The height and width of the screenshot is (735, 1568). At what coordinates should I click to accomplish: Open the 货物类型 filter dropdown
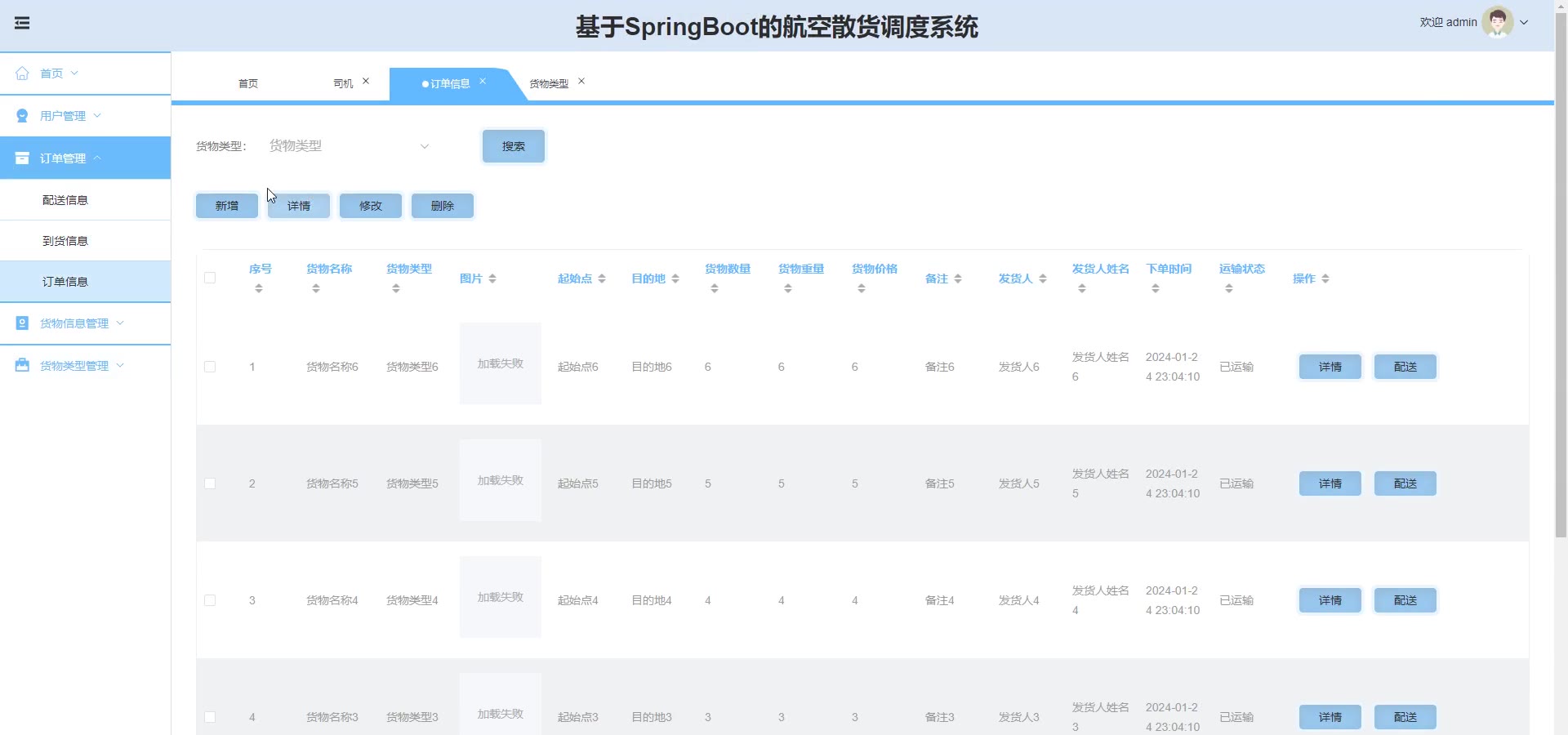click(x=350, y=146)
